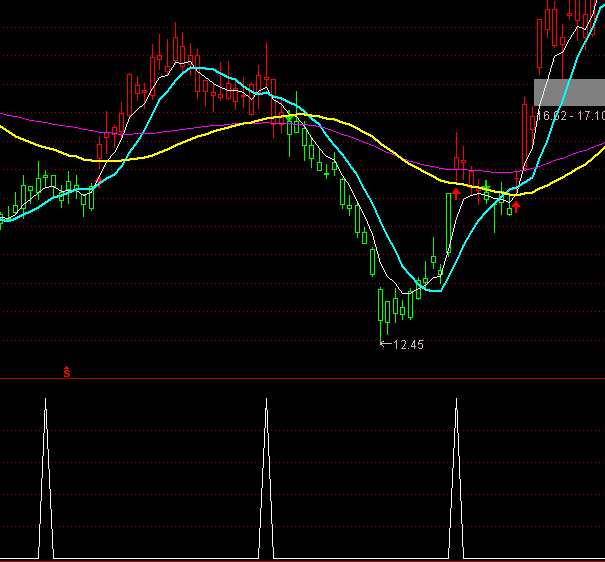
Task: Click the 12.45 lowest price label
Action: [x=407, y=345]
